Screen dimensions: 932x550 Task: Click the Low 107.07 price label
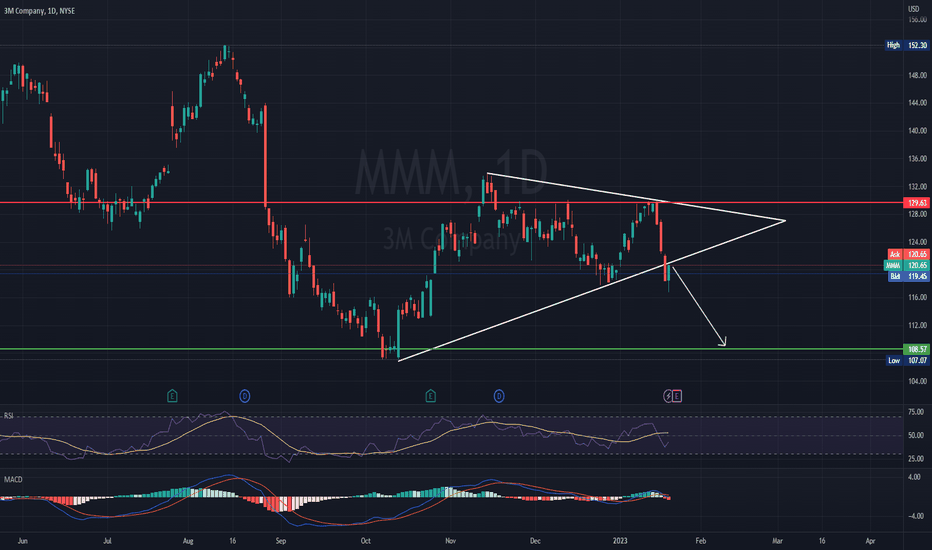907,361
